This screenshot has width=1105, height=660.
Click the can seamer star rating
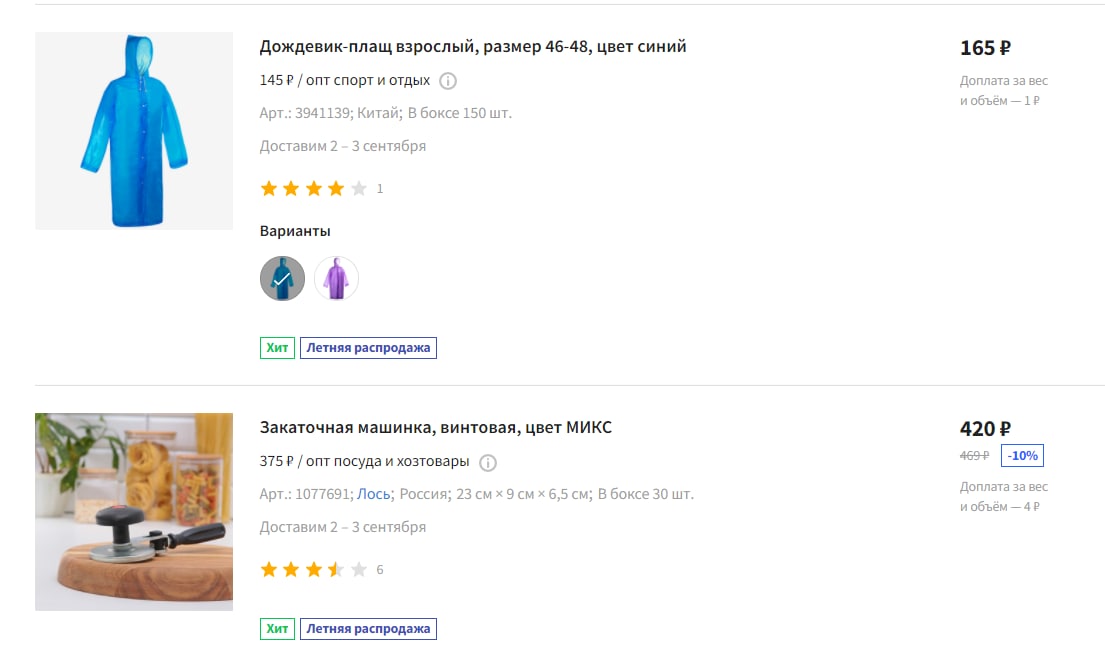click(x=314, y=569)
